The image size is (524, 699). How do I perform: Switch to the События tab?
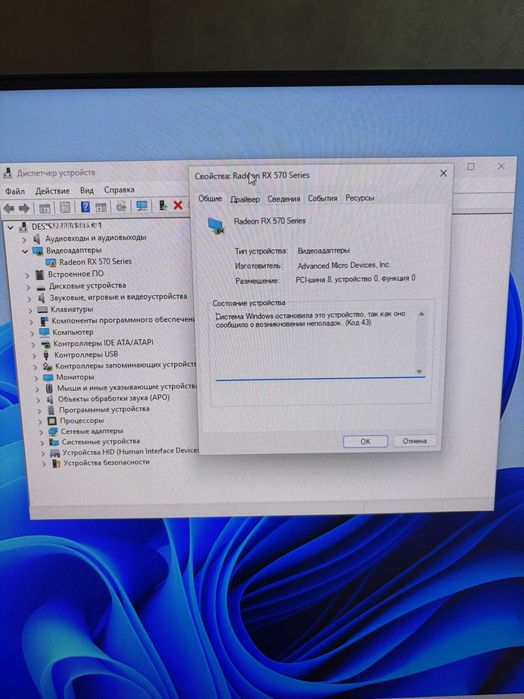pos(322,198)
